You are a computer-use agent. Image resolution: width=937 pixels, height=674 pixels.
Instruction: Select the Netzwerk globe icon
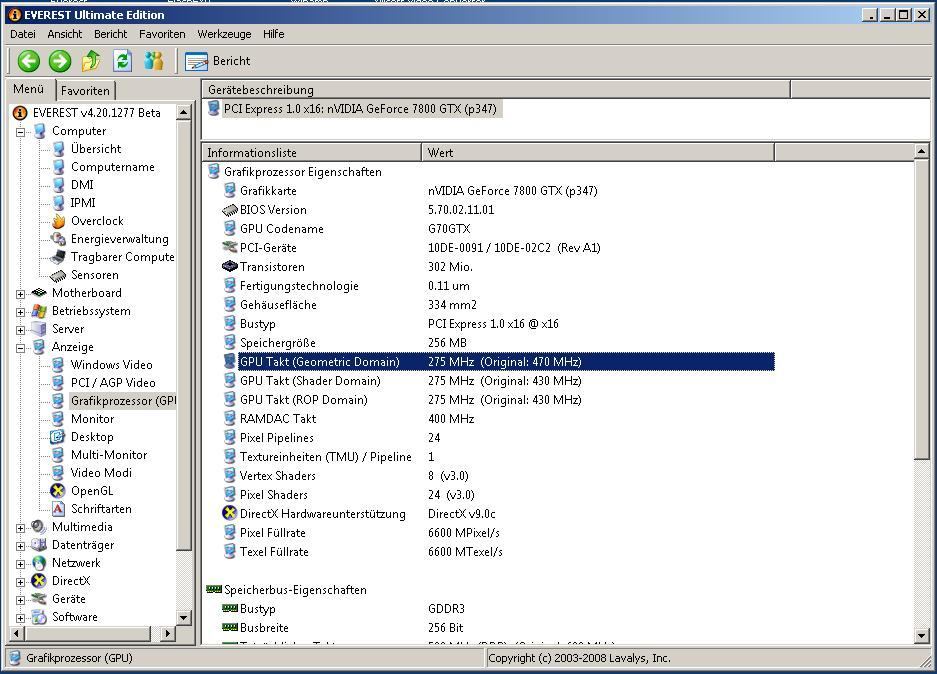[x=39, y=563]
